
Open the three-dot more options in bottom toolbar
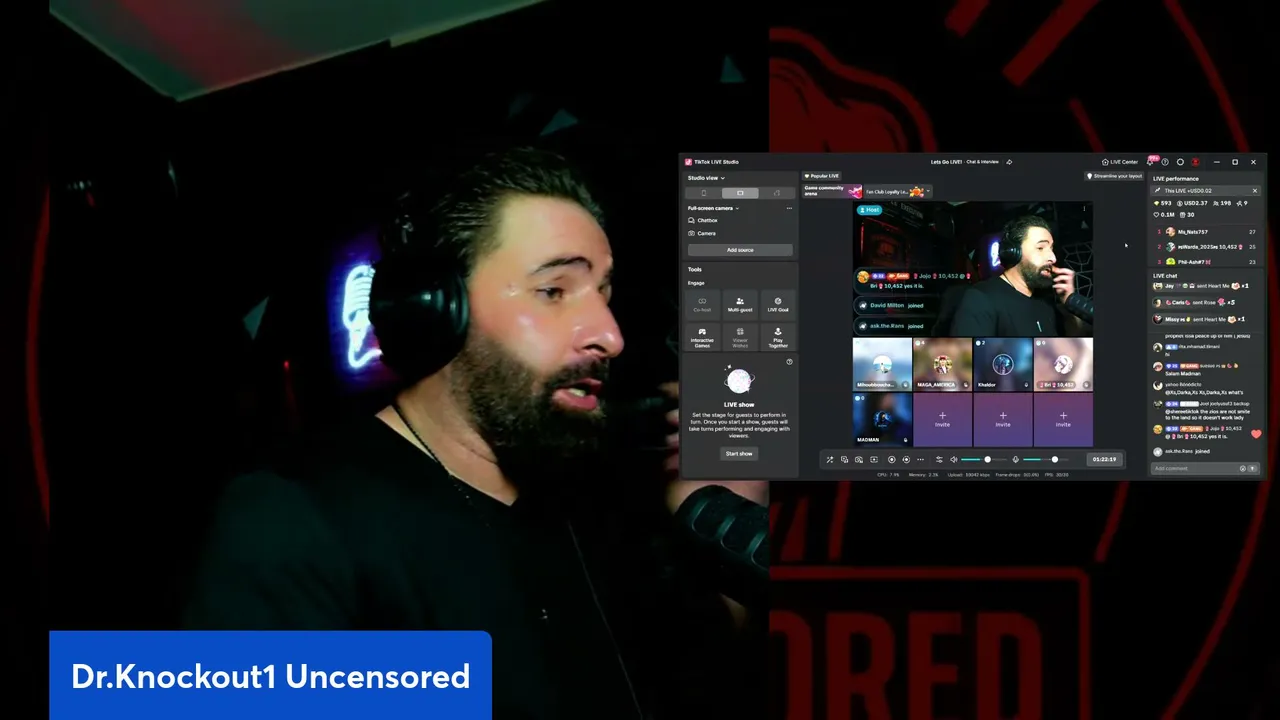[920, 459]
